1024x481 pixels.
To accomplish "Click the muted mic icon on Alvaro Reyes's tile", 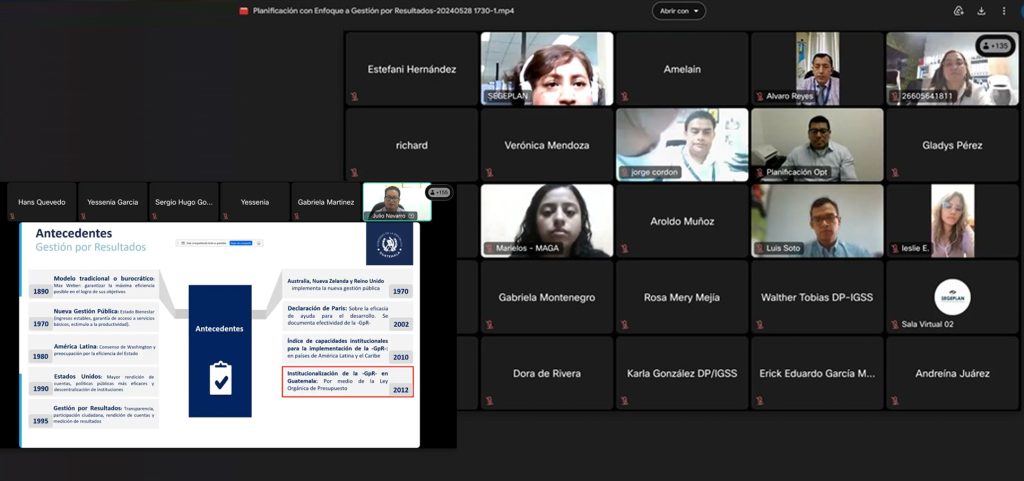I will 760,97.
